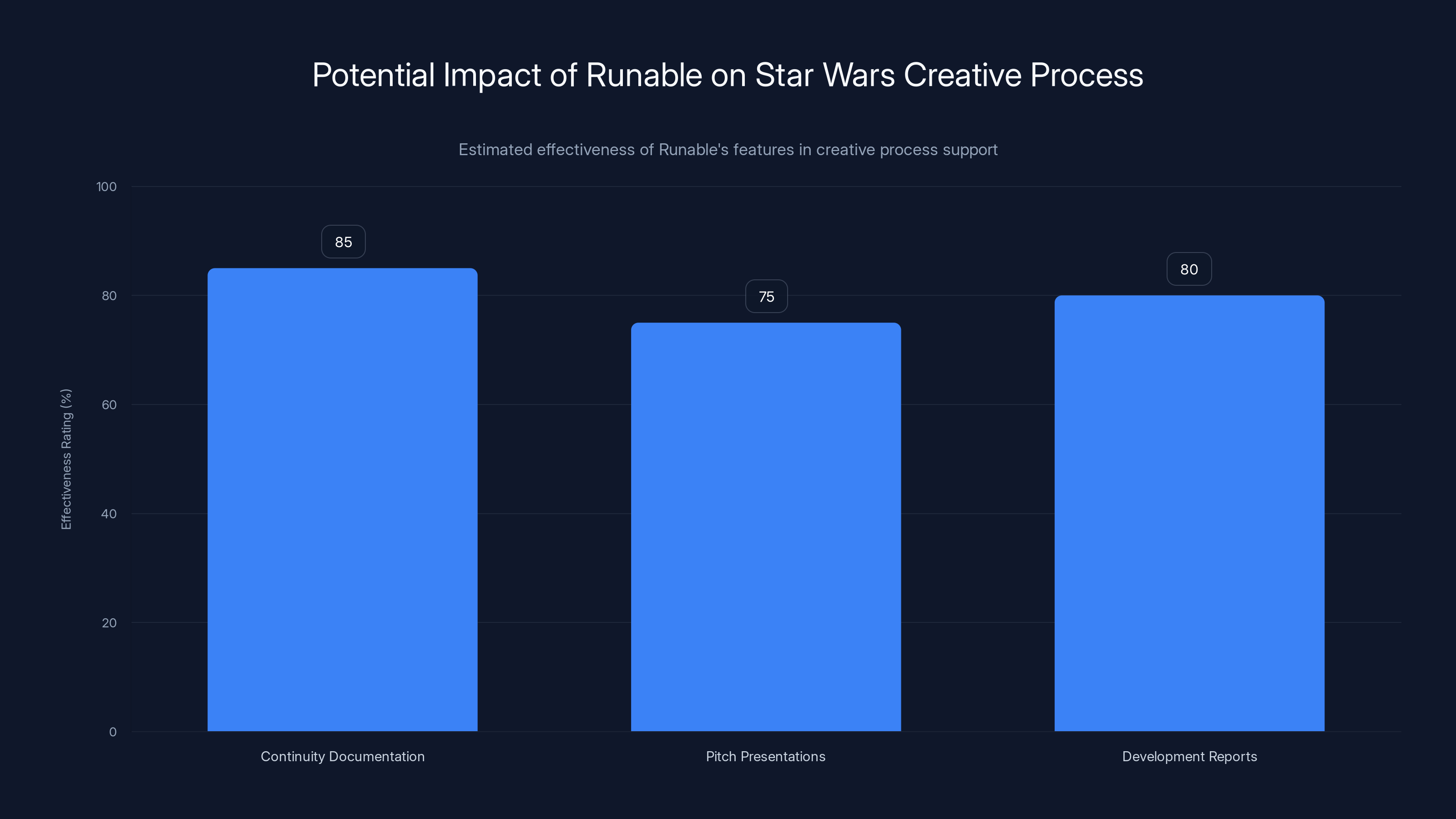1456x819 pixels.
Task: Select the Continuity Documentation axis label
Action: (343, 756)
